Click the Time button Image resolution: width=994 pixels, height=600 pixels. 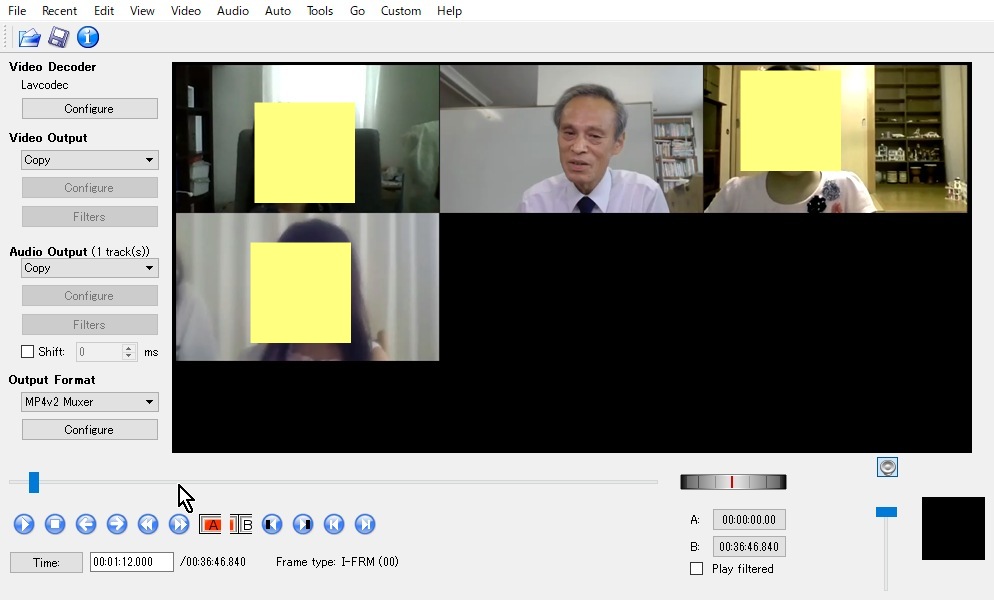pos(46,562)
